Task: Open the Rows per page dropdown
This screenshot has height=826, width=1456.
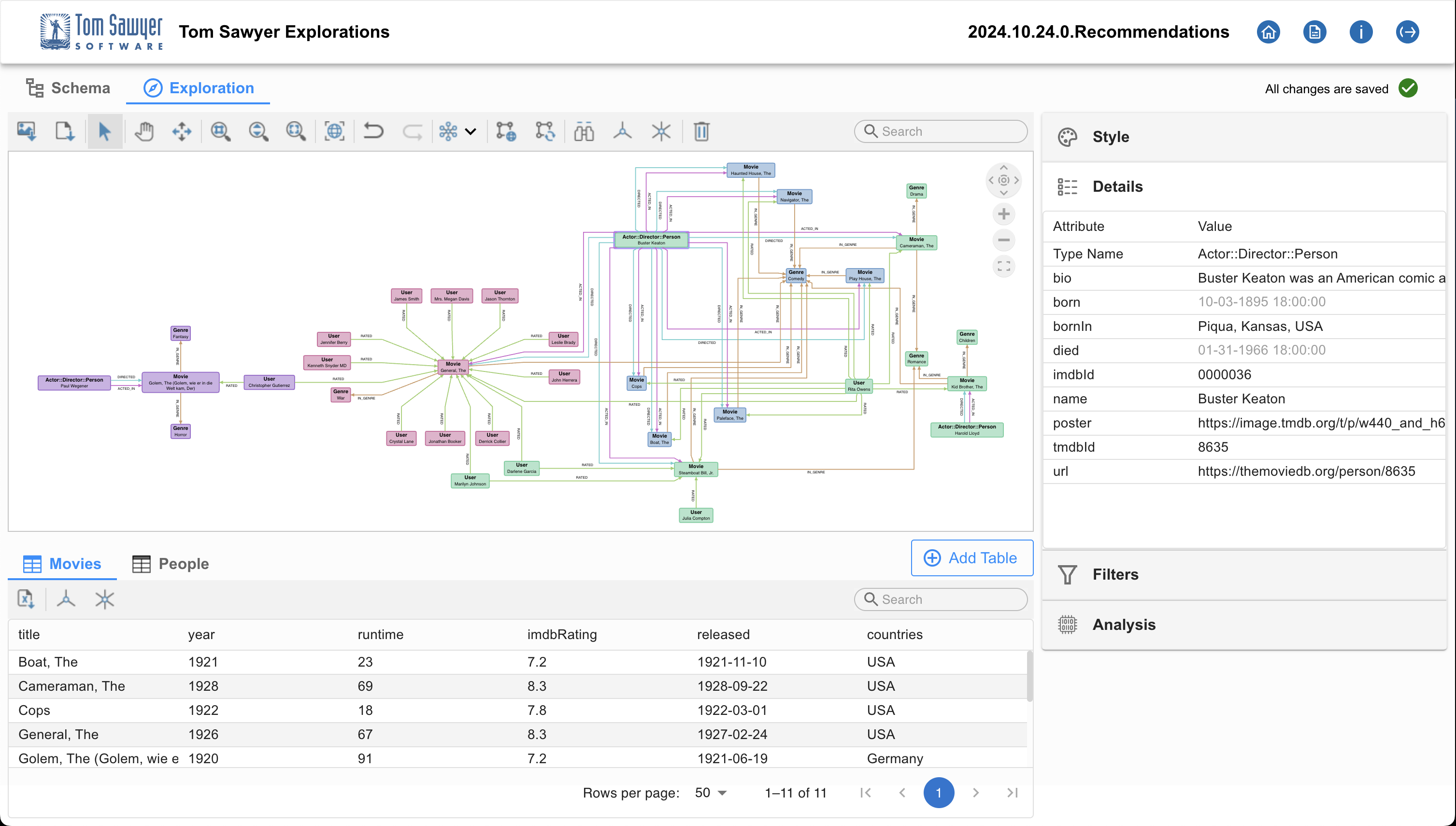Action: coord(709,793)
